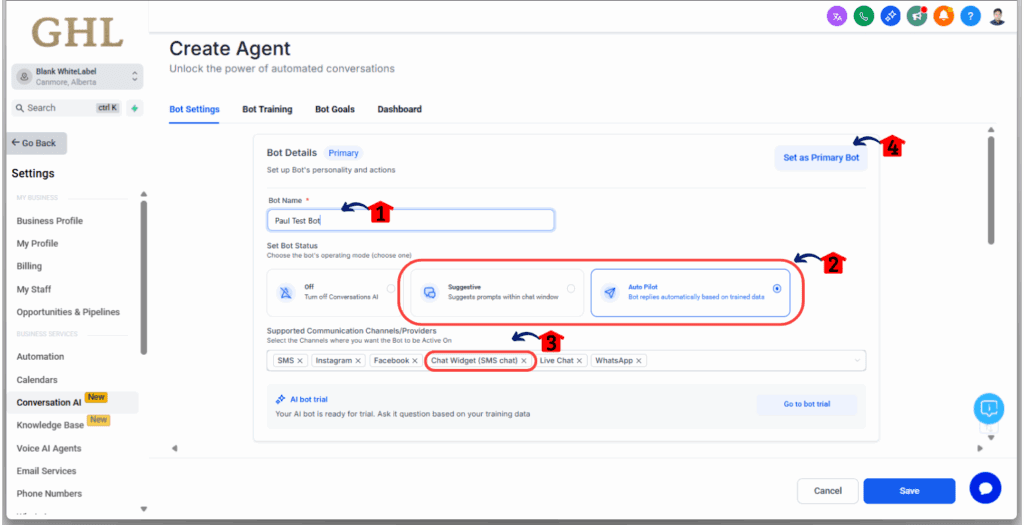Click the sidebar vertical scrollbar thumb
Image resolution: width=1024 pixels, height=525 pixels.
pyautogui.click(x=144, y=278)
